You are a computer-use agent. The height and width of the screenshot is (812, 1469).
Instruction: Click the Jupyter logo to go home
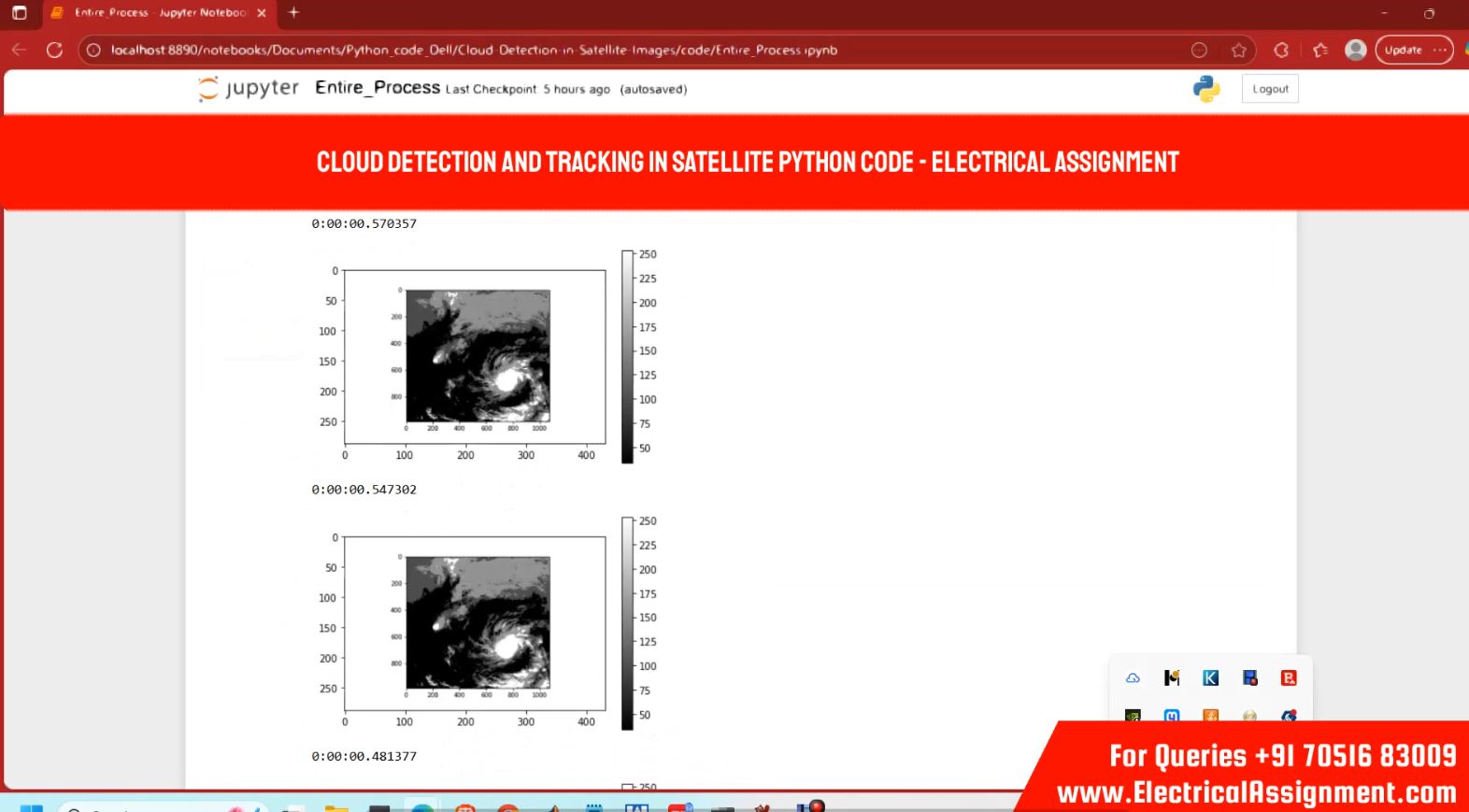click(249, 89)
